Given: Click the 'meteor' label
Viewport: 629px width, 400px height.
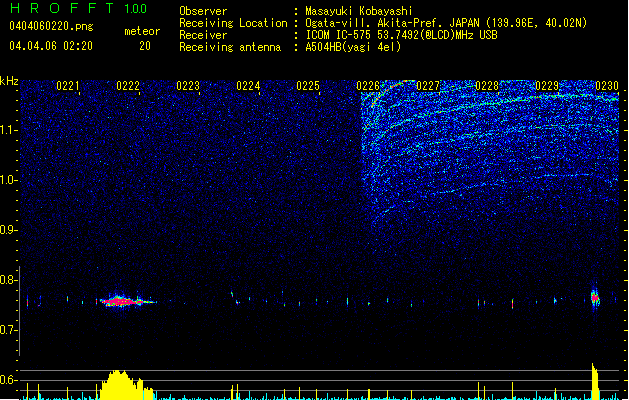Looking at the screenshot, I should coord(142,31).
